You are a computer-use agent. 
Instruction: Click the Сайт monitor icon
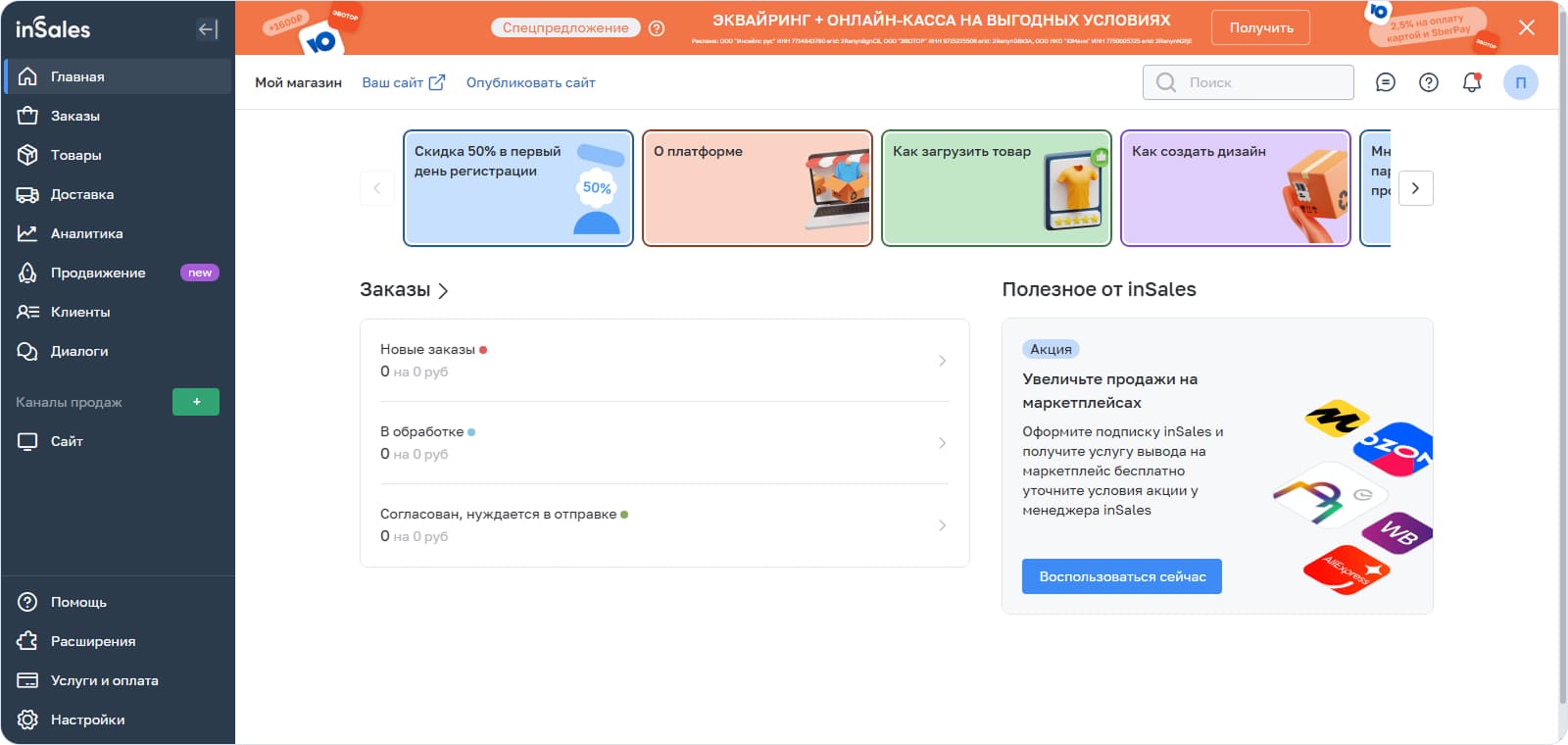coord(27,441)
